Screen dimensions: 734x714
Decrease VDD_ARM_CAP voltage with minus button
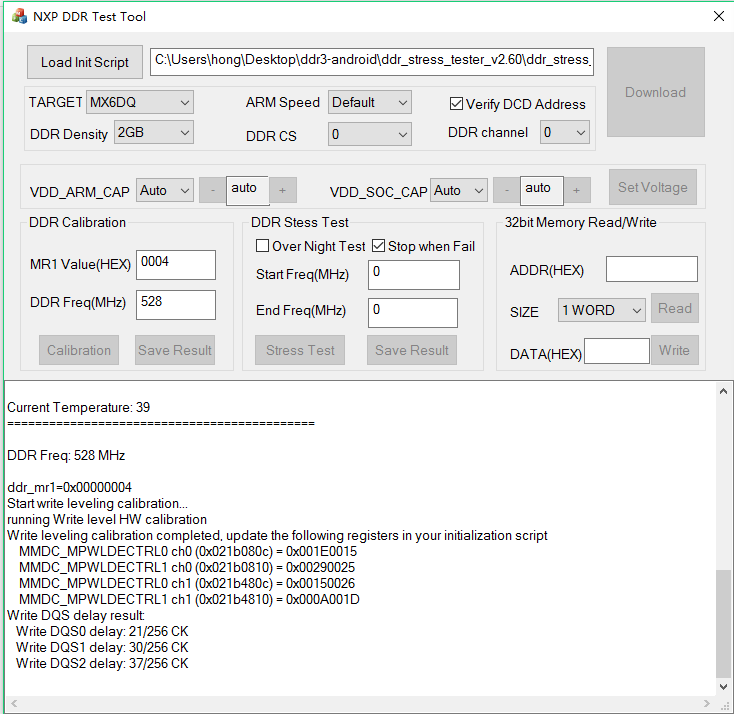[x=213, y=190]
